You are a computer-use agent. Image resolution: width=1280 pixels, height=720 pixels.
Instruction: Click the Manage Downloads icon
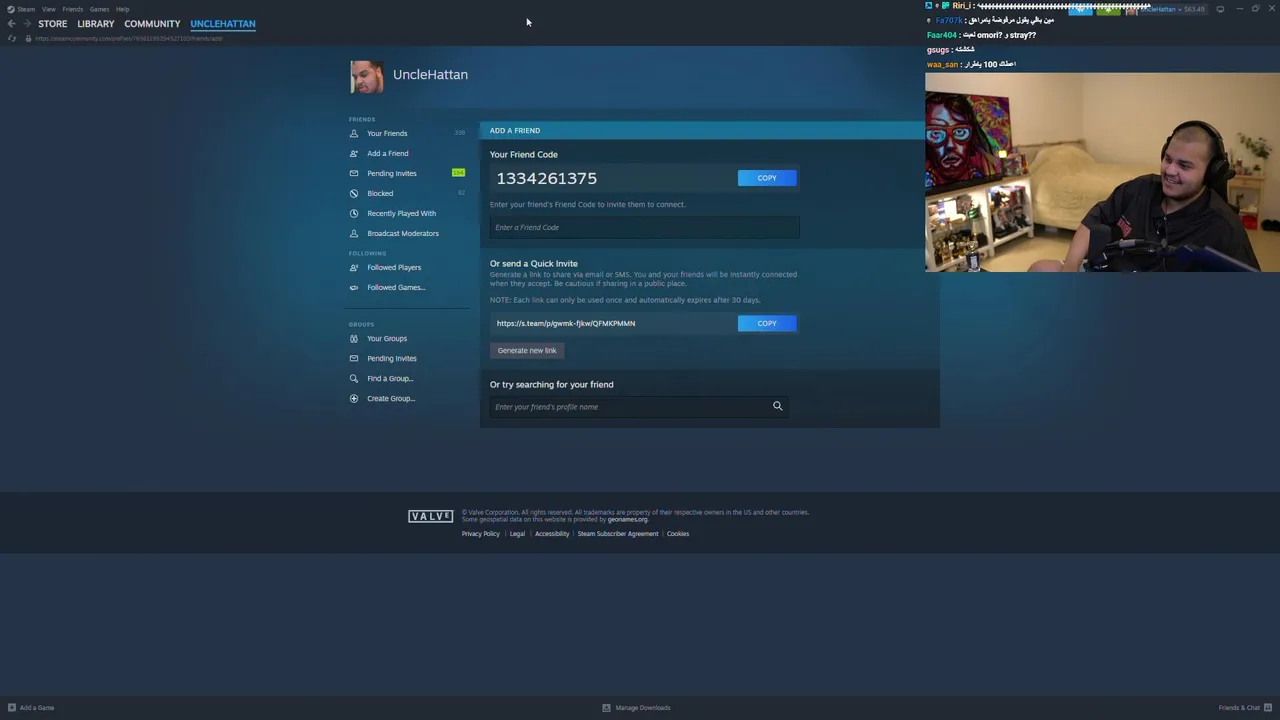pyautogui.click(x=606, y=707)
